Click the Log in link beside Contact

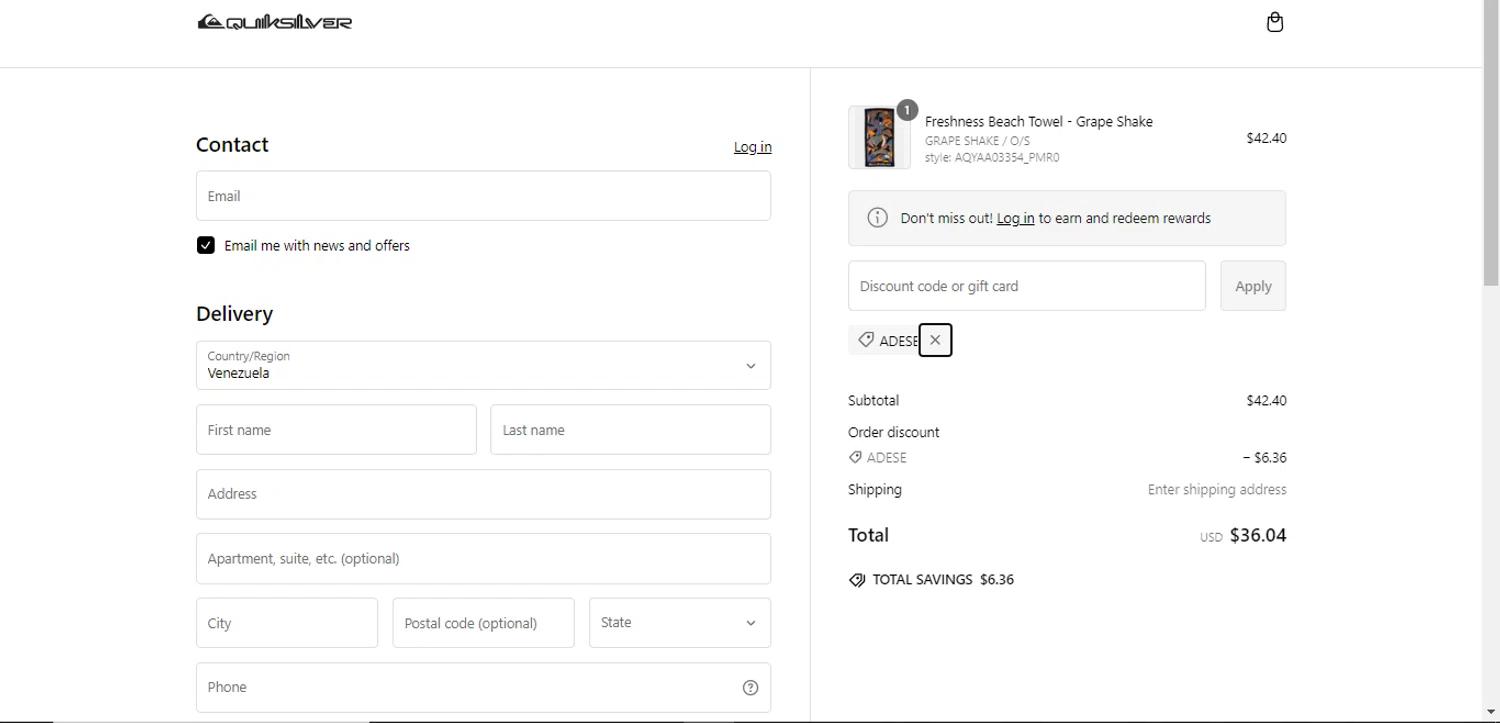pos(752,147)
